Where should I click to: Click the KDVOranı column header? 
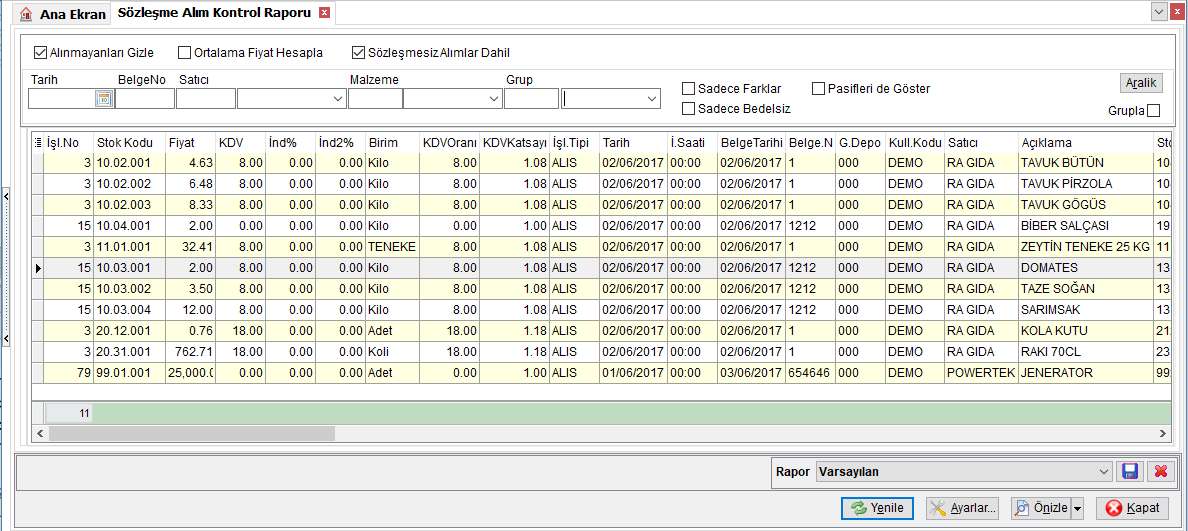click(449, 142)
